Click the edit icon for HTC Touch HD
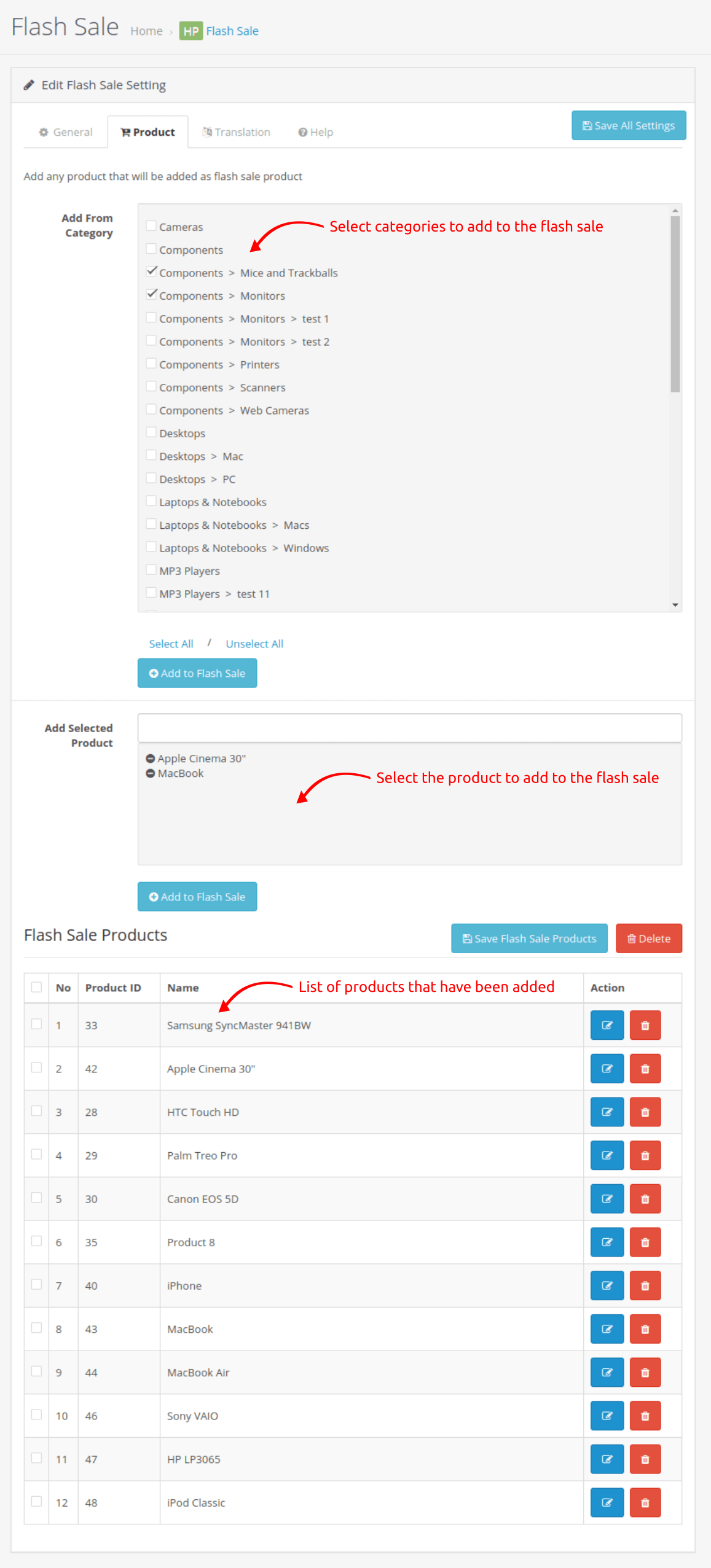This screenshot has width=711, height=1568. (607, 1112)
